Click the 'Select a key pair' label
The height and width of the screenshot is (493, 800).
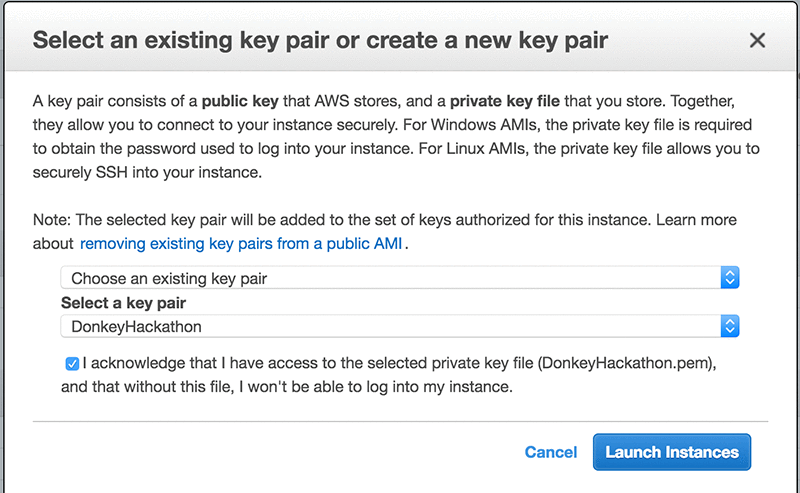[x=123, y=303]
